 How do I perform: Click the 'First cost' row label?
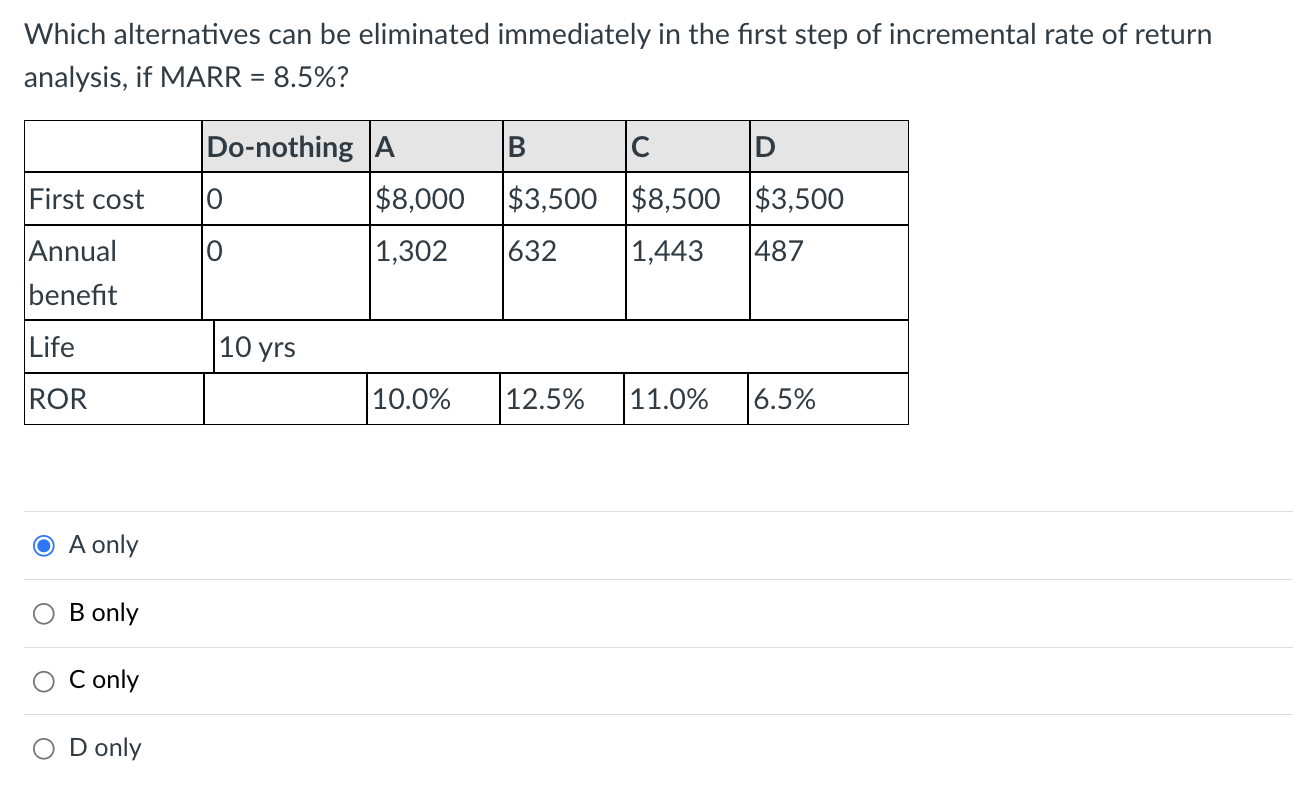pyautogui.click(x=86, y=199)
